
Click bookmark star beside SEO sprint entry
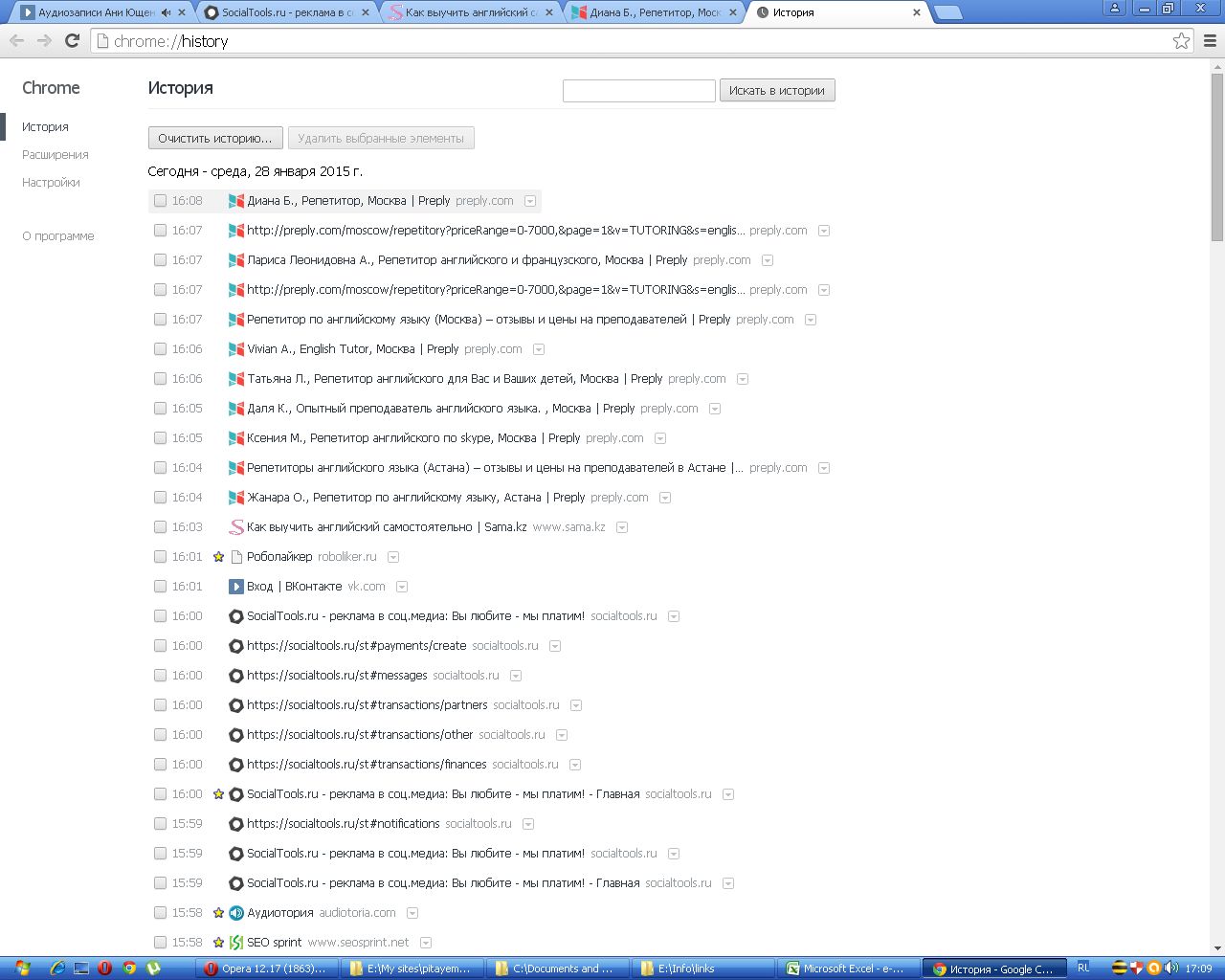pos(218,943)
